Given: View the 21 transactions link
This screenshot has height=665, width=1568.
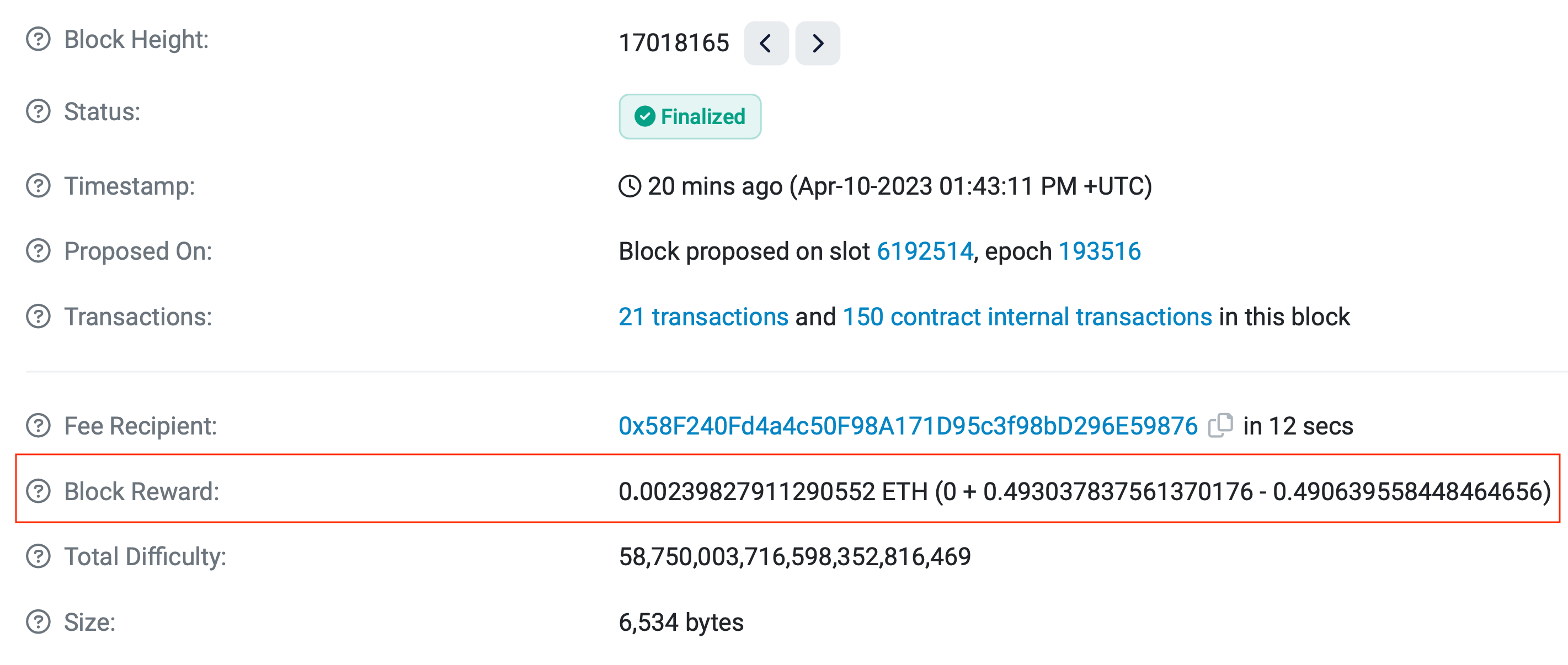Looking at the screenshot, I should [703, 317].
